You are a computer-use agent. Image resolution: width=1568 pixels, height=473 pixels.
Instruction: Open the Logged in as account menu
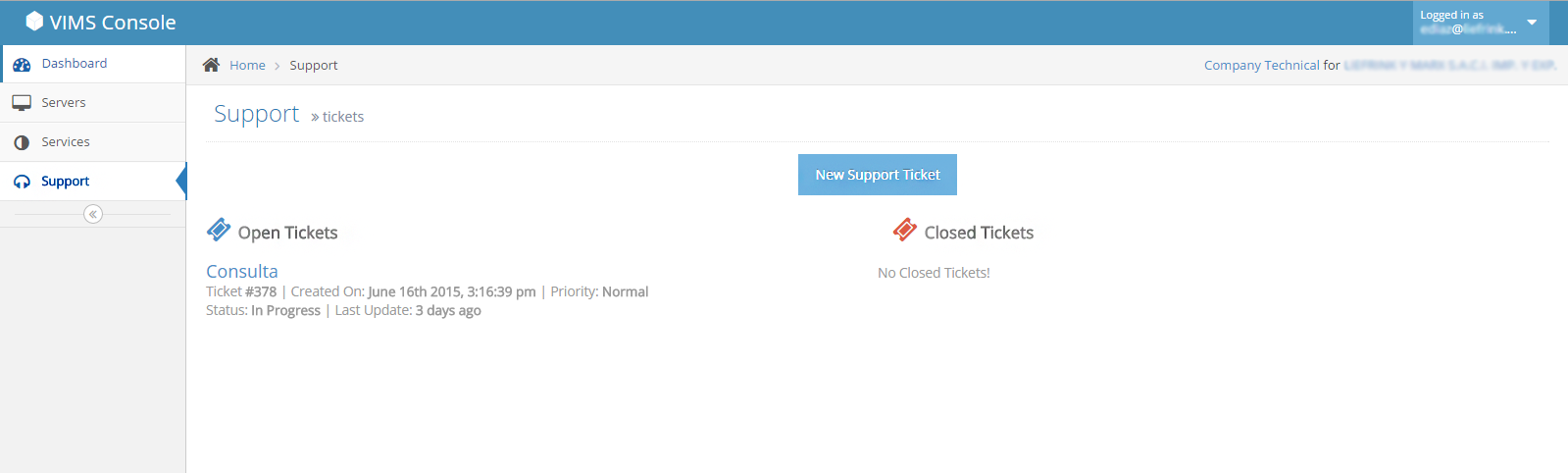coord(1481,23)
